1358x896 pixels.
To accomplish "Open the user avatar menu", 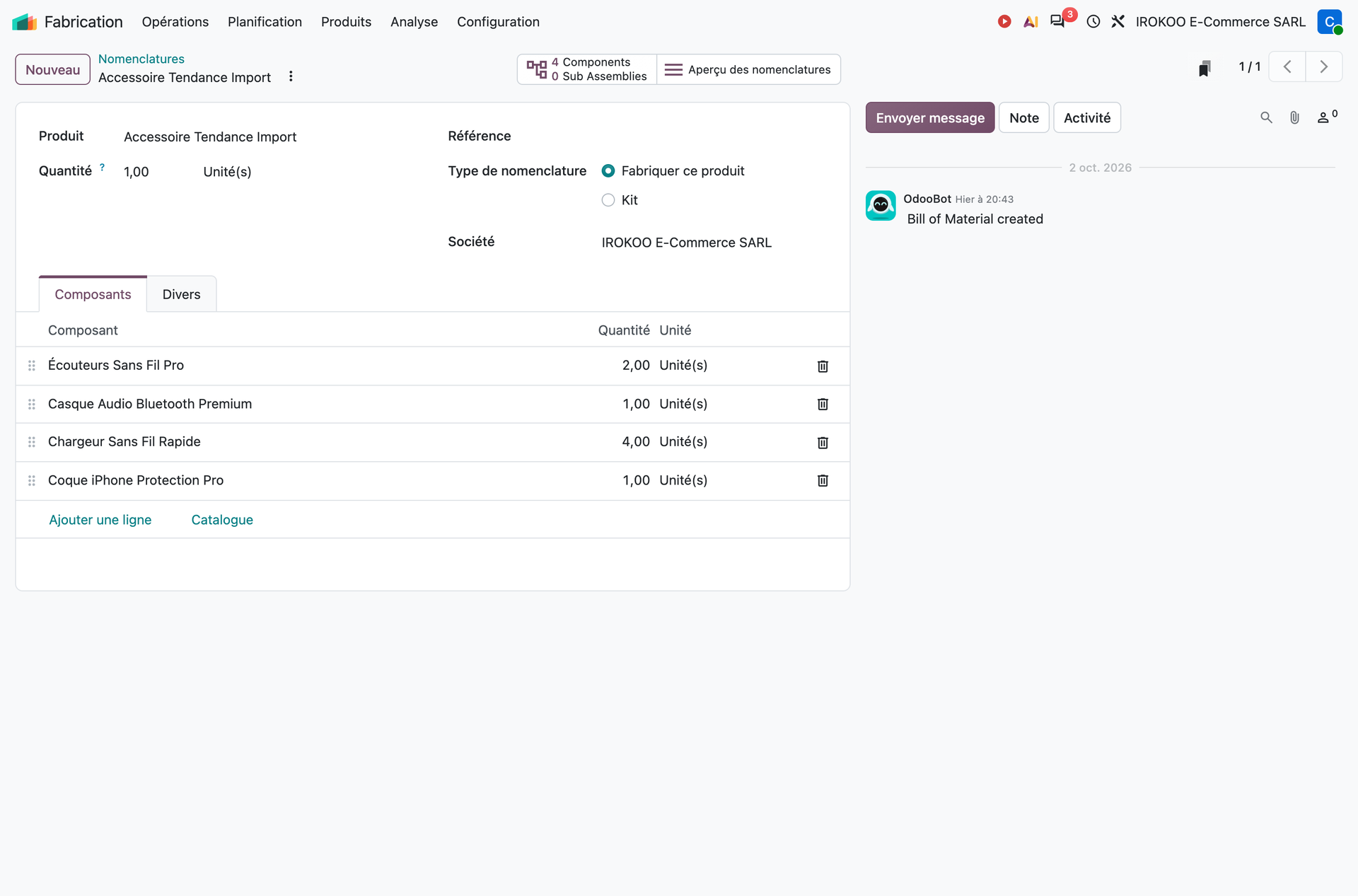I will [1330, 22].
